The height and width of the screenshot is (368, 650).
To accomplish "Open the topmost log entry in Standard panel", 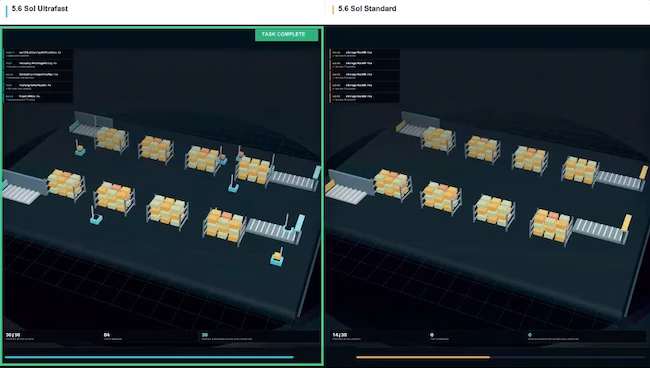I will click(365, 54).
